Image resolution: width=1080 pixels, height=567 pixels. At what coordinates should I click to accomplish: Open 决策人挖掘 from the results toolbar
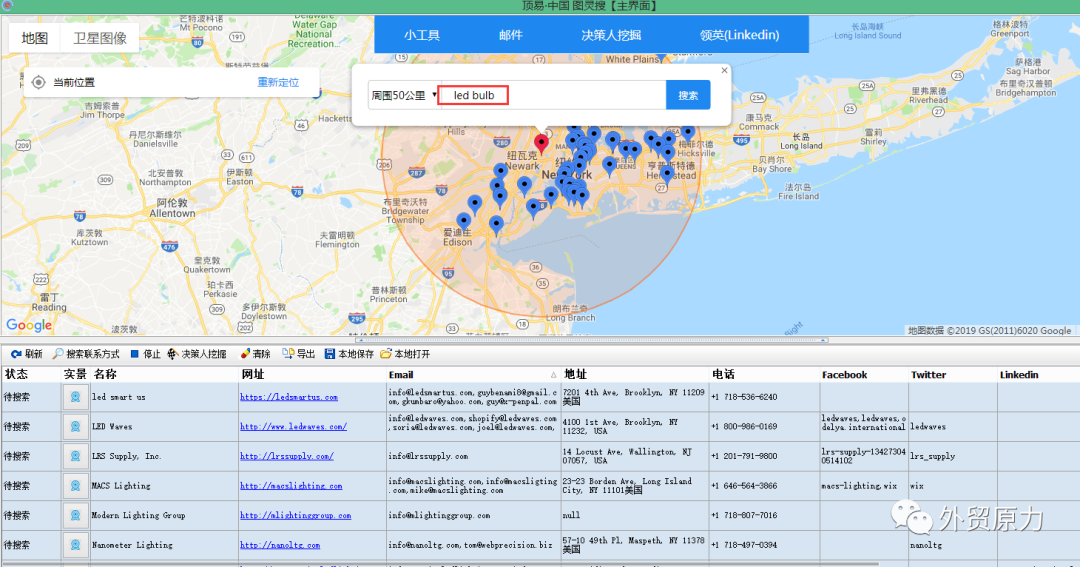coord(196,354)
